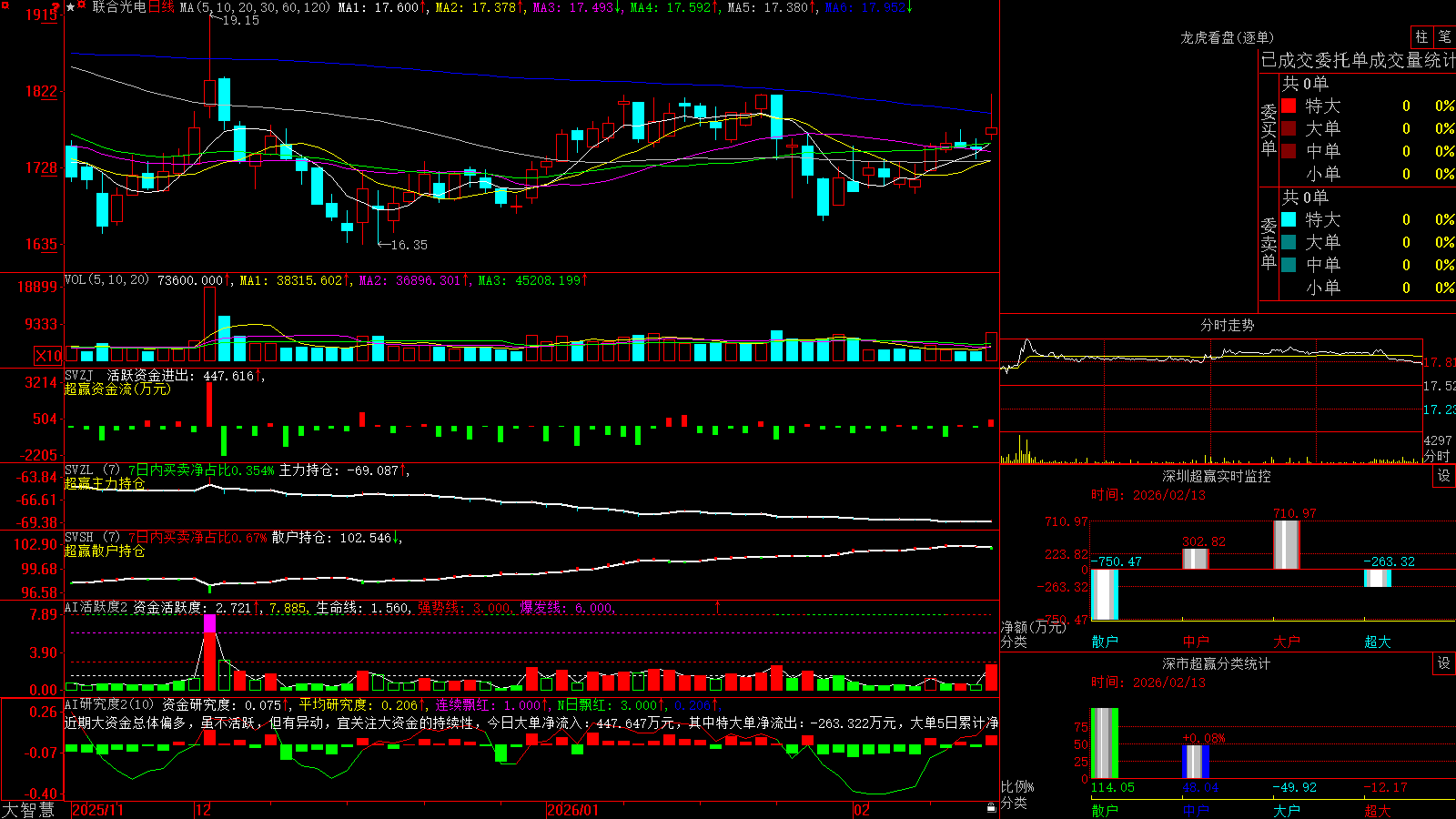Click the 柱 bar-view button

pos(1421,37)
